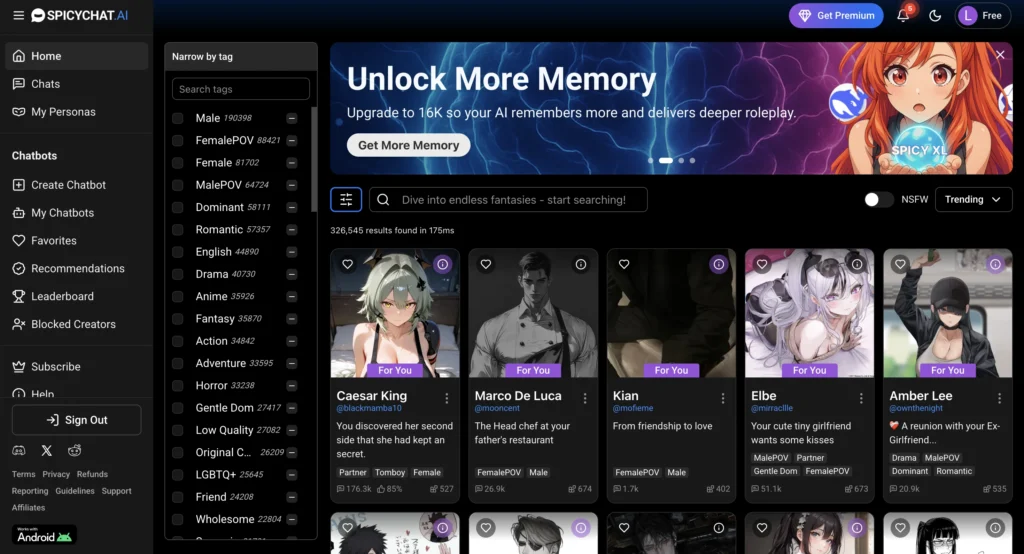The image size is (1024, 554).
Task: Expand the Trending sort dropdown
Action: click(x=973, y=199)
